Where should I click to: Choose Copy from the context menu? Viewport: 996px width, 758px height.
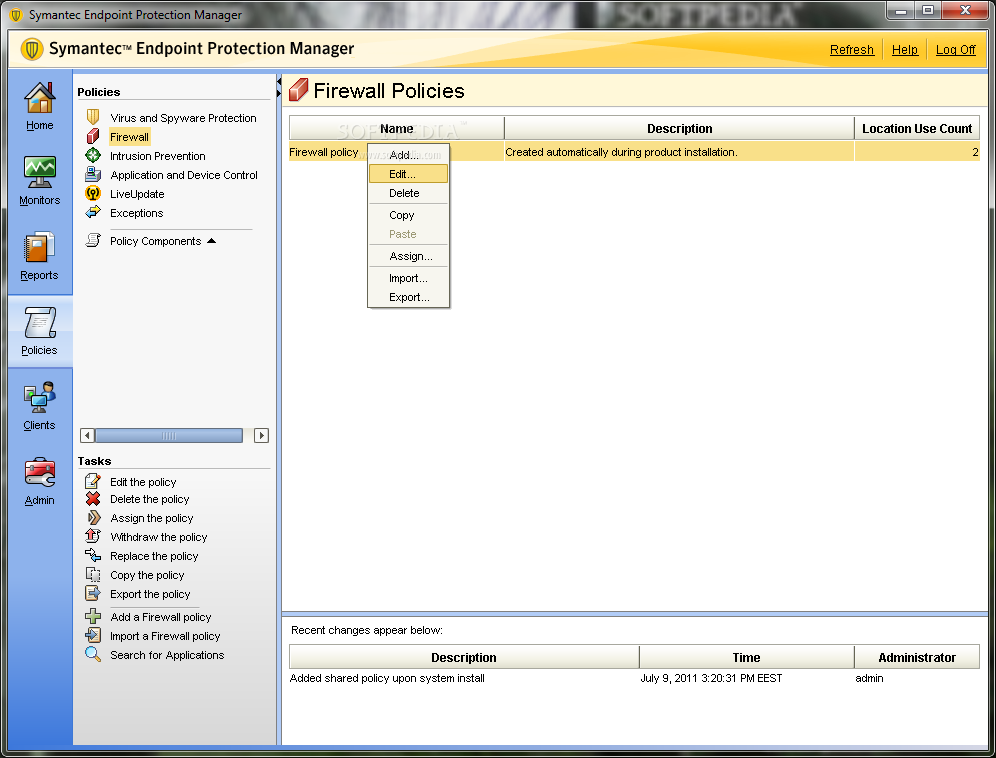pyautogui.click(x=408, y=215)
